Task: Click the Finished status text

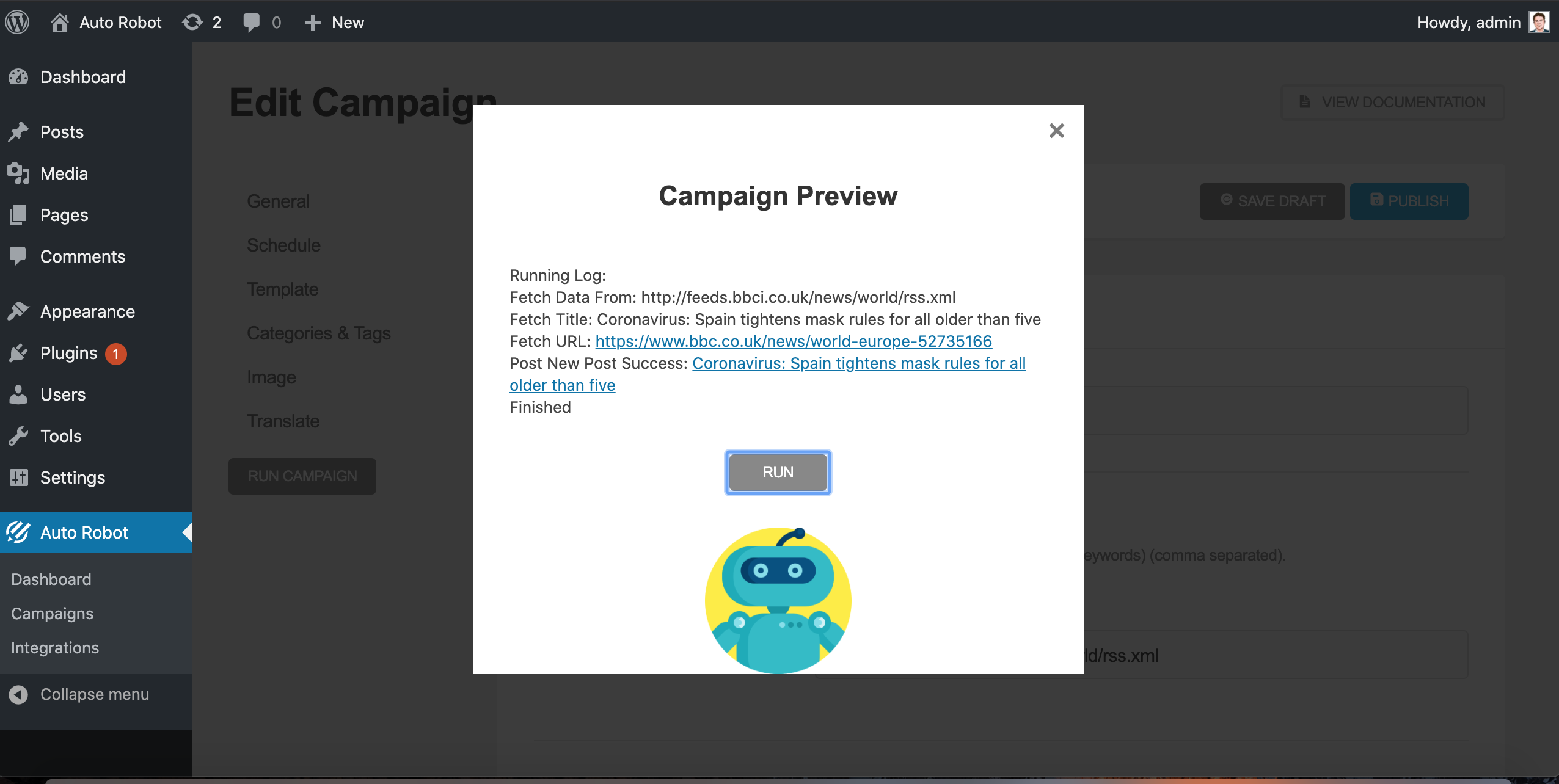Action: coord(540,407)
